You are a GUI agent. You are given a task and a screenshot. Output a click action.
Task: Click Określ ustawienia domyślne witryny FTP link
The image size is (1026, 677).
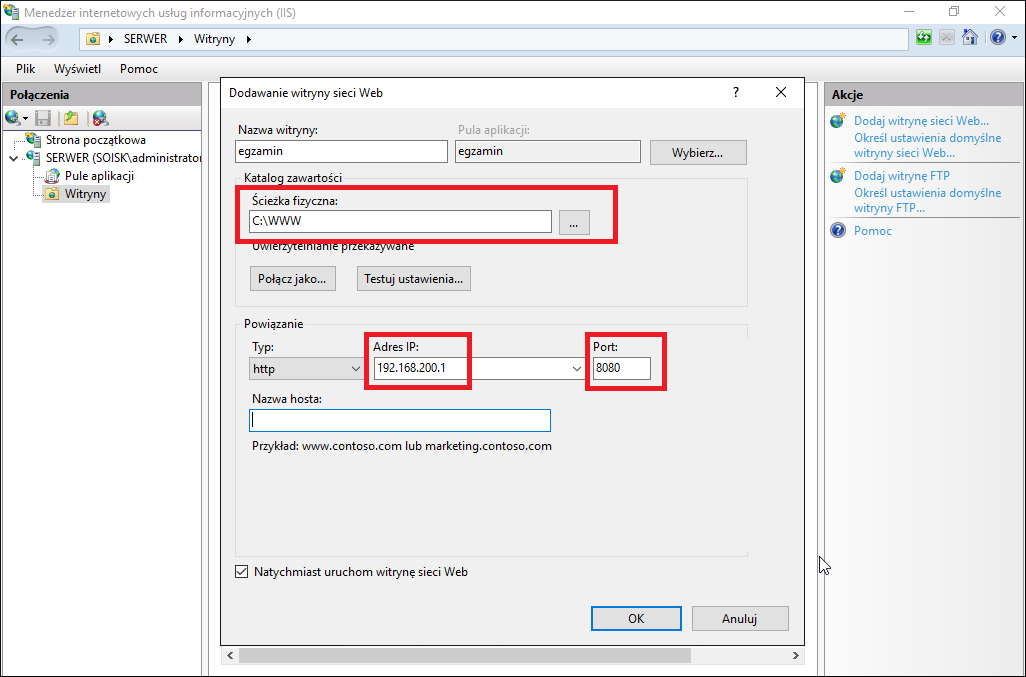(927, 200)
